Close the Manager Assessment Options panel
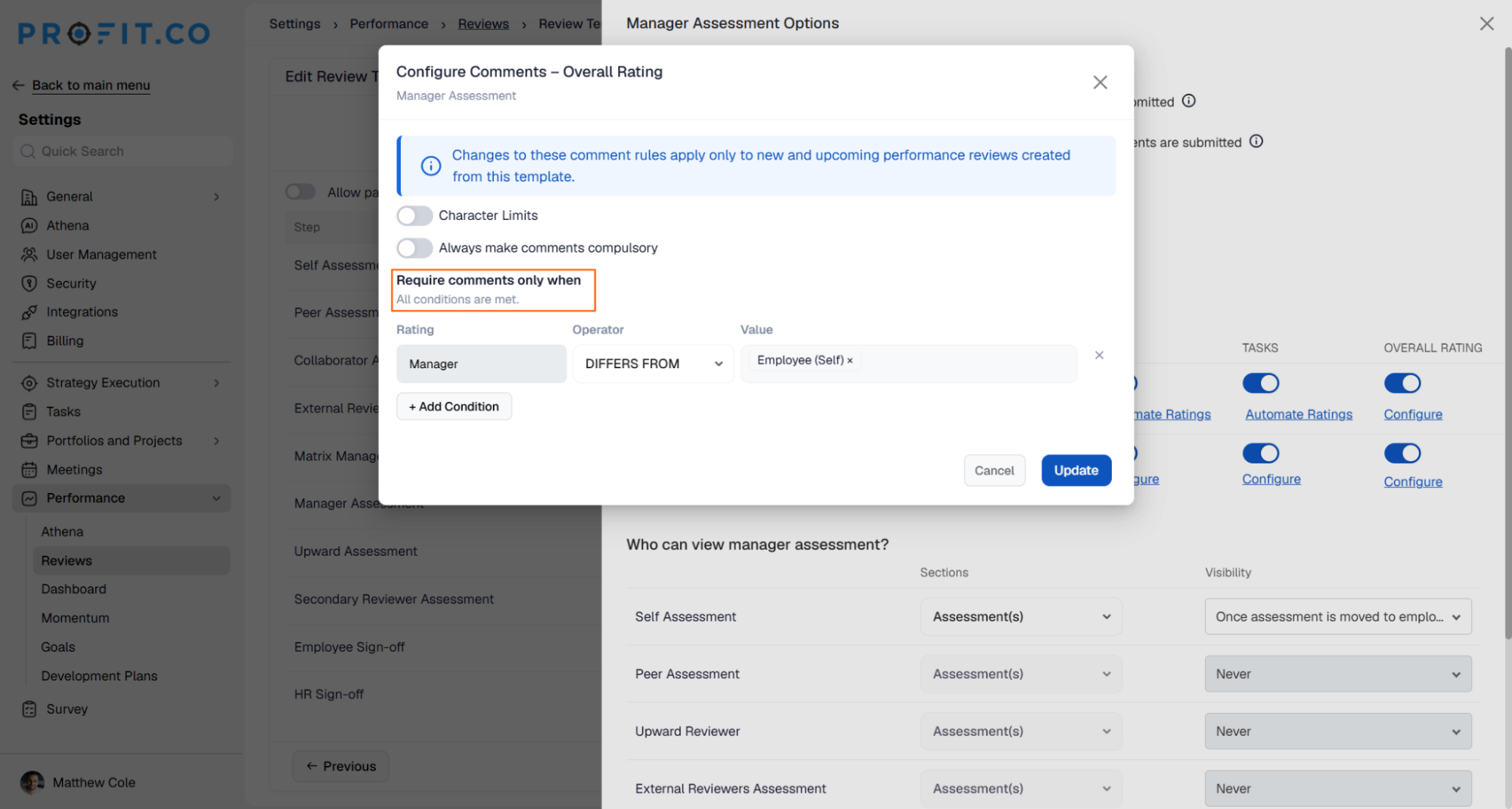Viewport: 1512px width, 809px height. (1486, 23)
